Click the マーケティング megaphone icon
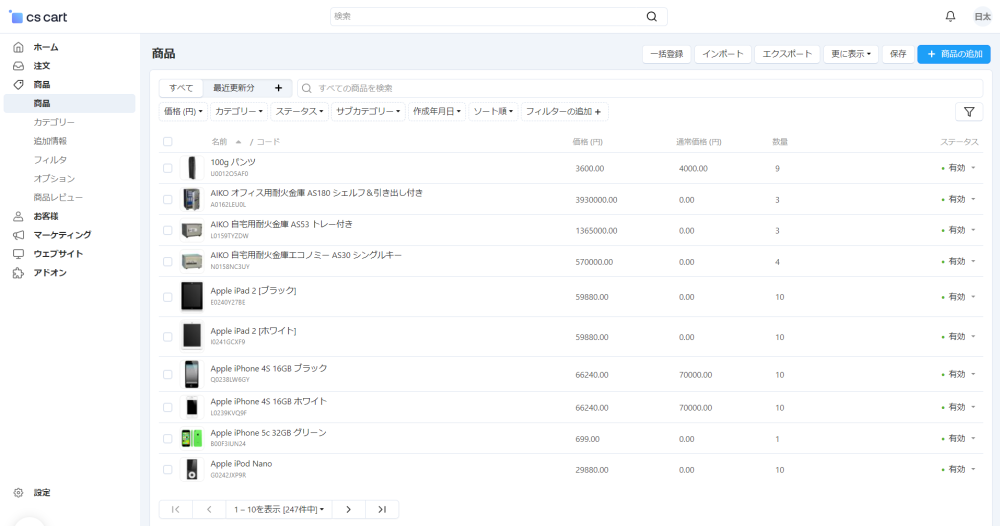 coord(18,235)
